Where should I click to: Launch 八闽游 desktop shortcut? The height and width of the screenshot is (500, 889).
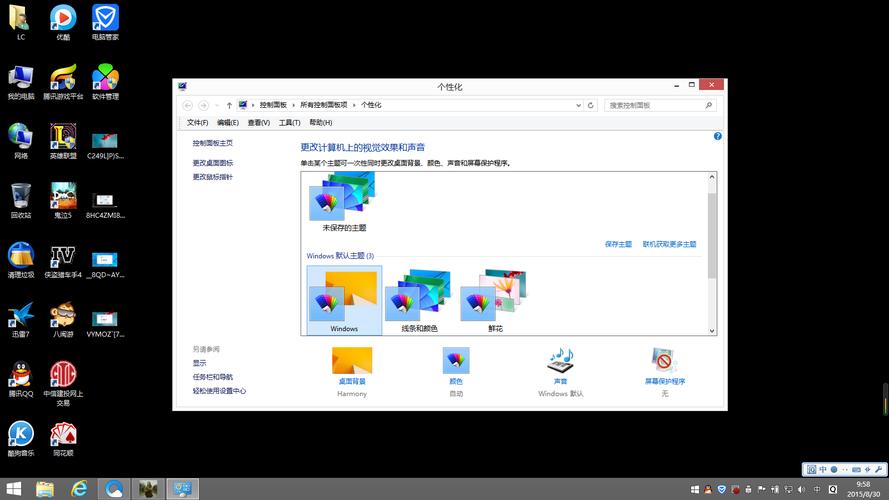pos(63,320)
